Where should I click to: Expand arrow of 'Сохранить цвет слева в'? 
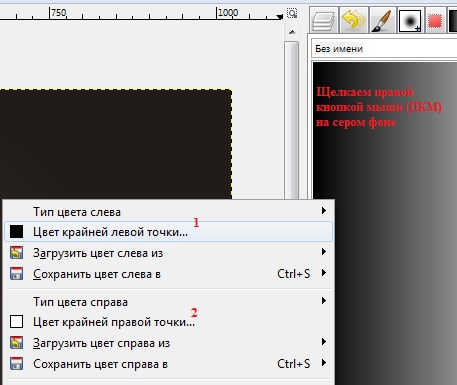[x=323, y=273]
